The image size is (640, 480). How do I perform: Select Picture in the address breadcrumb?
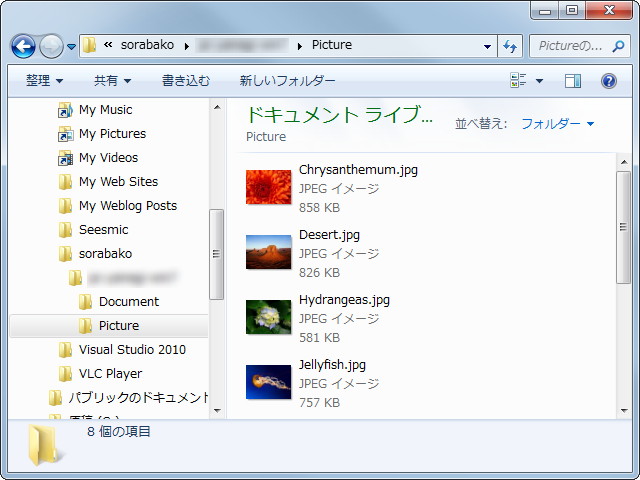[332, 45]
